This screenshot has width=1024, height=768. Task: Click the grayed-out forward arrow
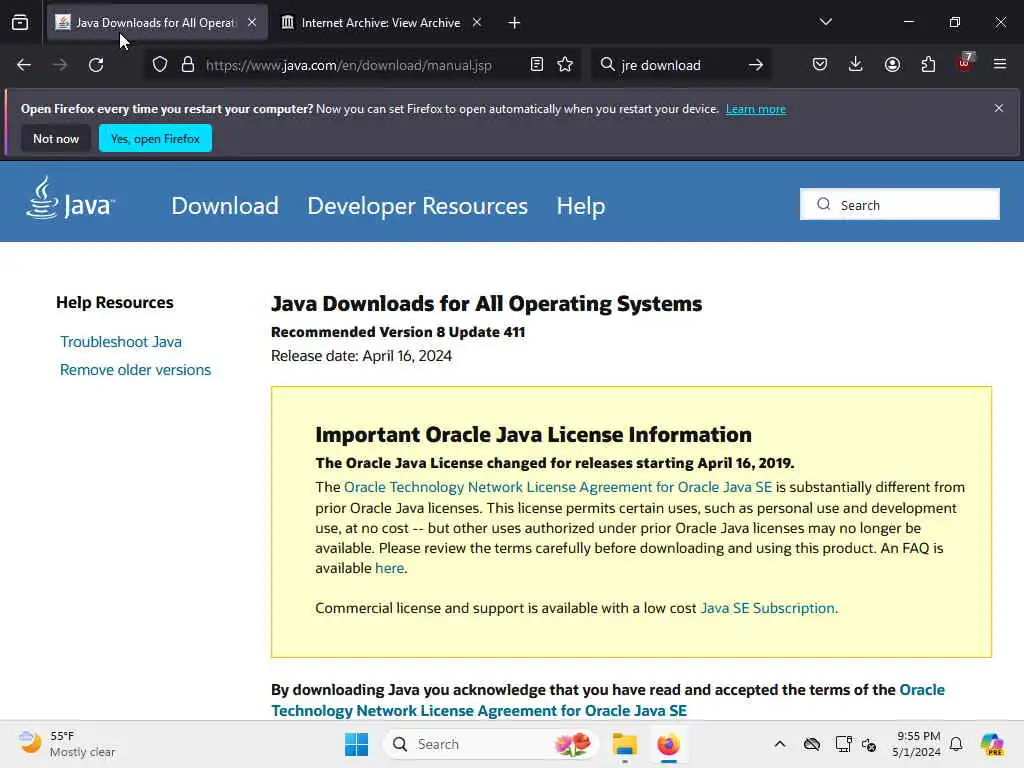pos(60,65)
